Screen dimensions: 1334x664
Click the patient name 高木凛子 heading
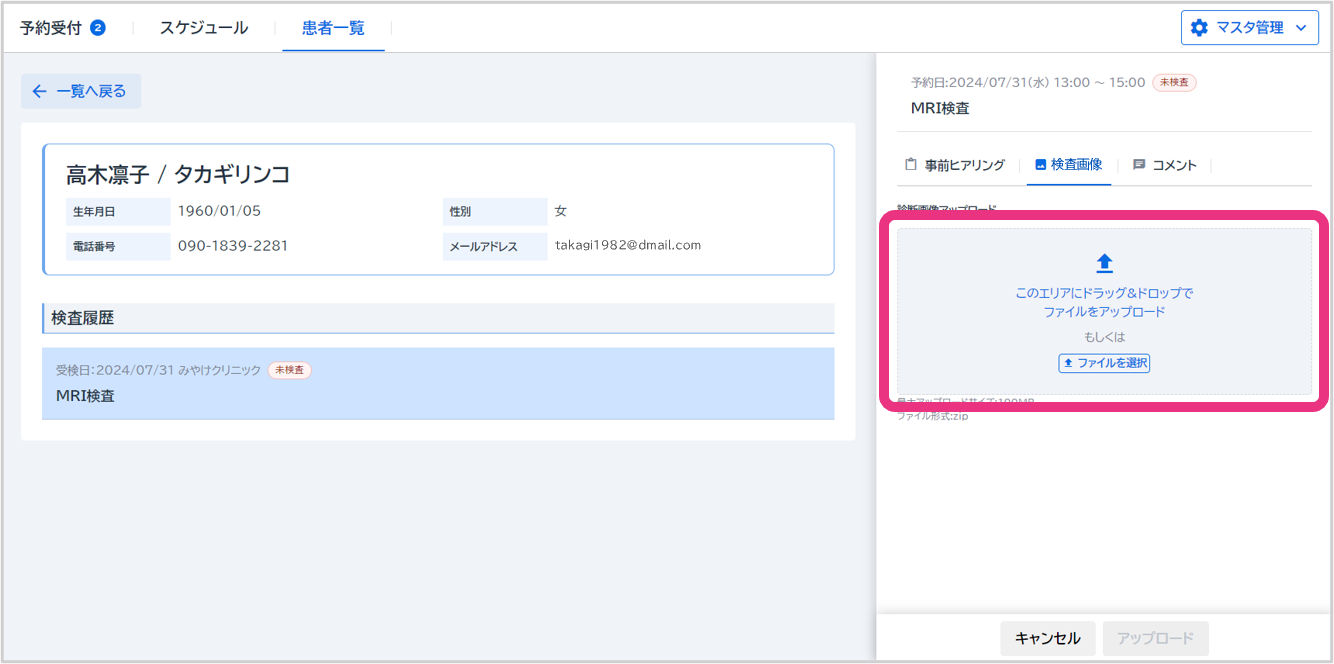[178, 174]
